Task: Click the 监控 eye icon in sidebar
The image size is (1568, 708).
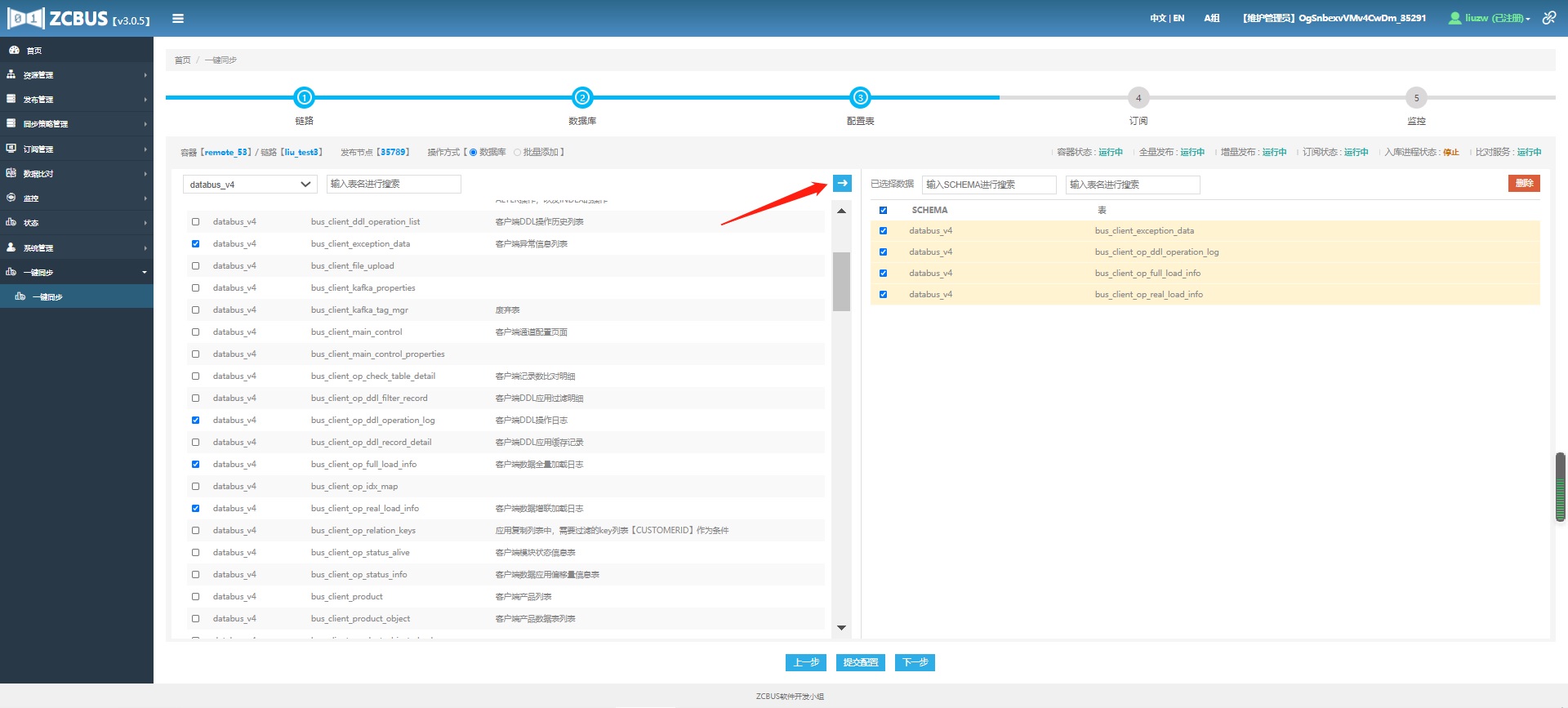Action: tap(11, 198)
